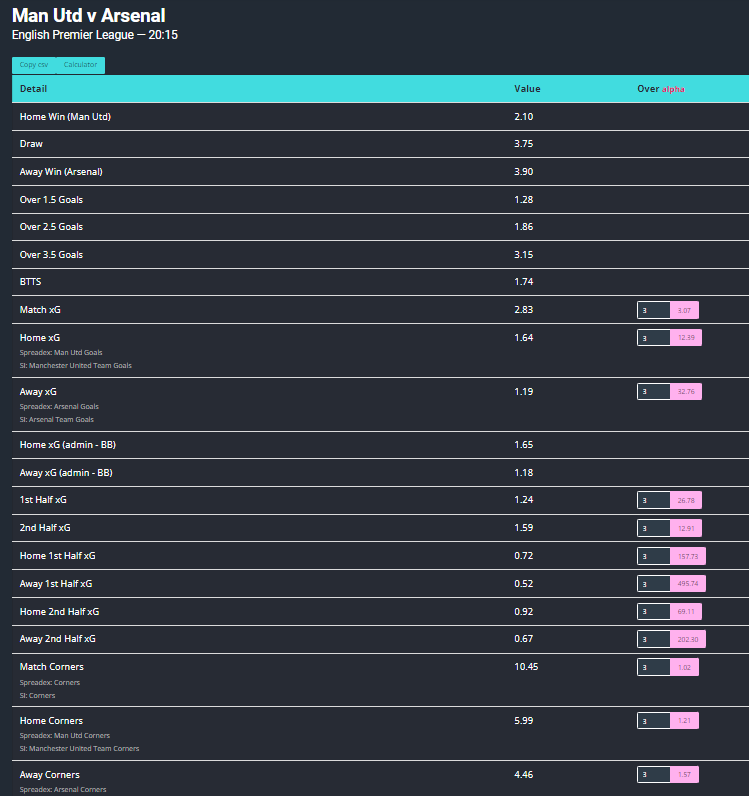Image resolution: width=749 pixels, height=796 pixels.
Task: Click the 3.75 draw value
Action: tap(524, 144)
